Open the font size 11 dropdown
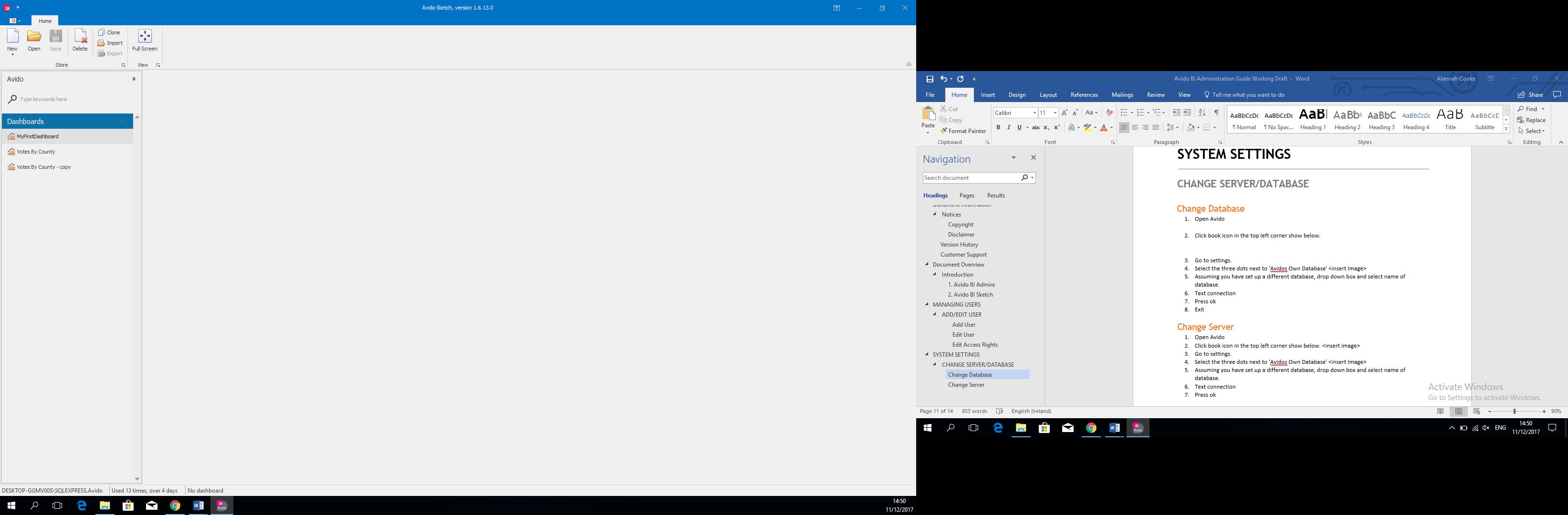 (1055, 113)
